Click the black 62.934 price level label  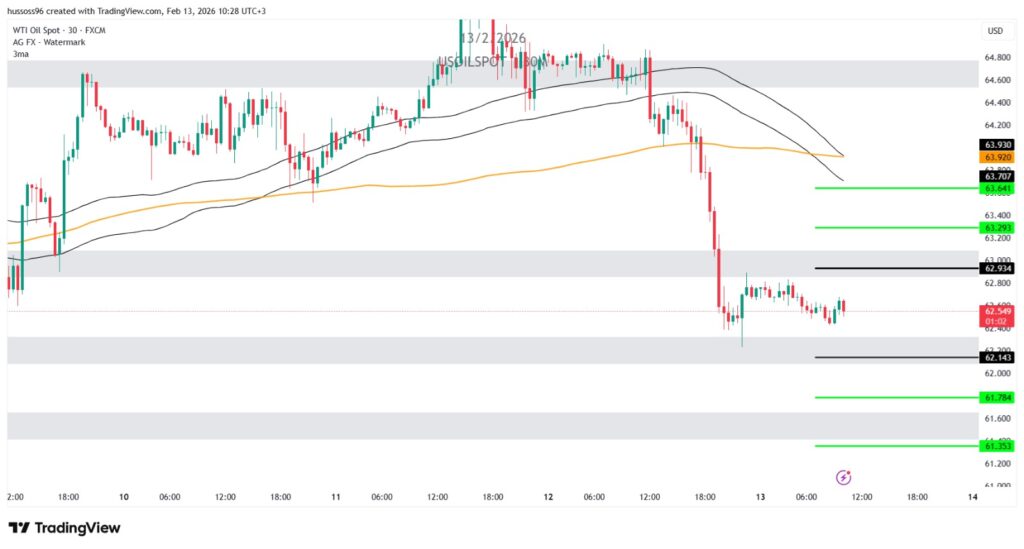coord(998,268)
